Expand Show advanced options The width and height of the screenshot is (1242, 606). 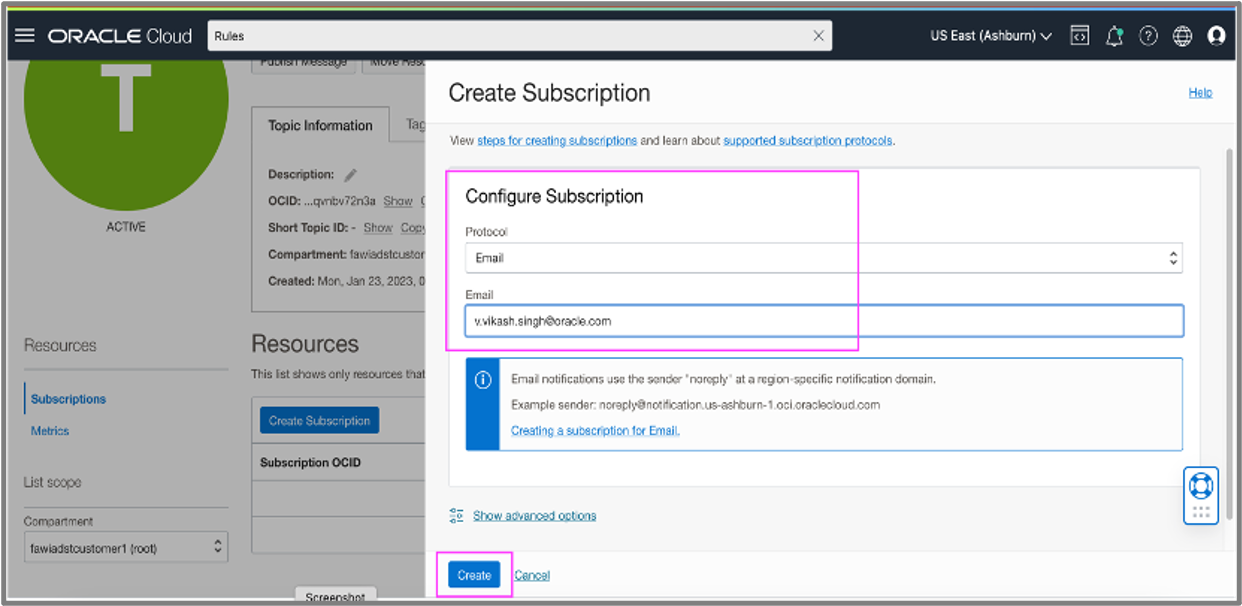tap(535, 515)
